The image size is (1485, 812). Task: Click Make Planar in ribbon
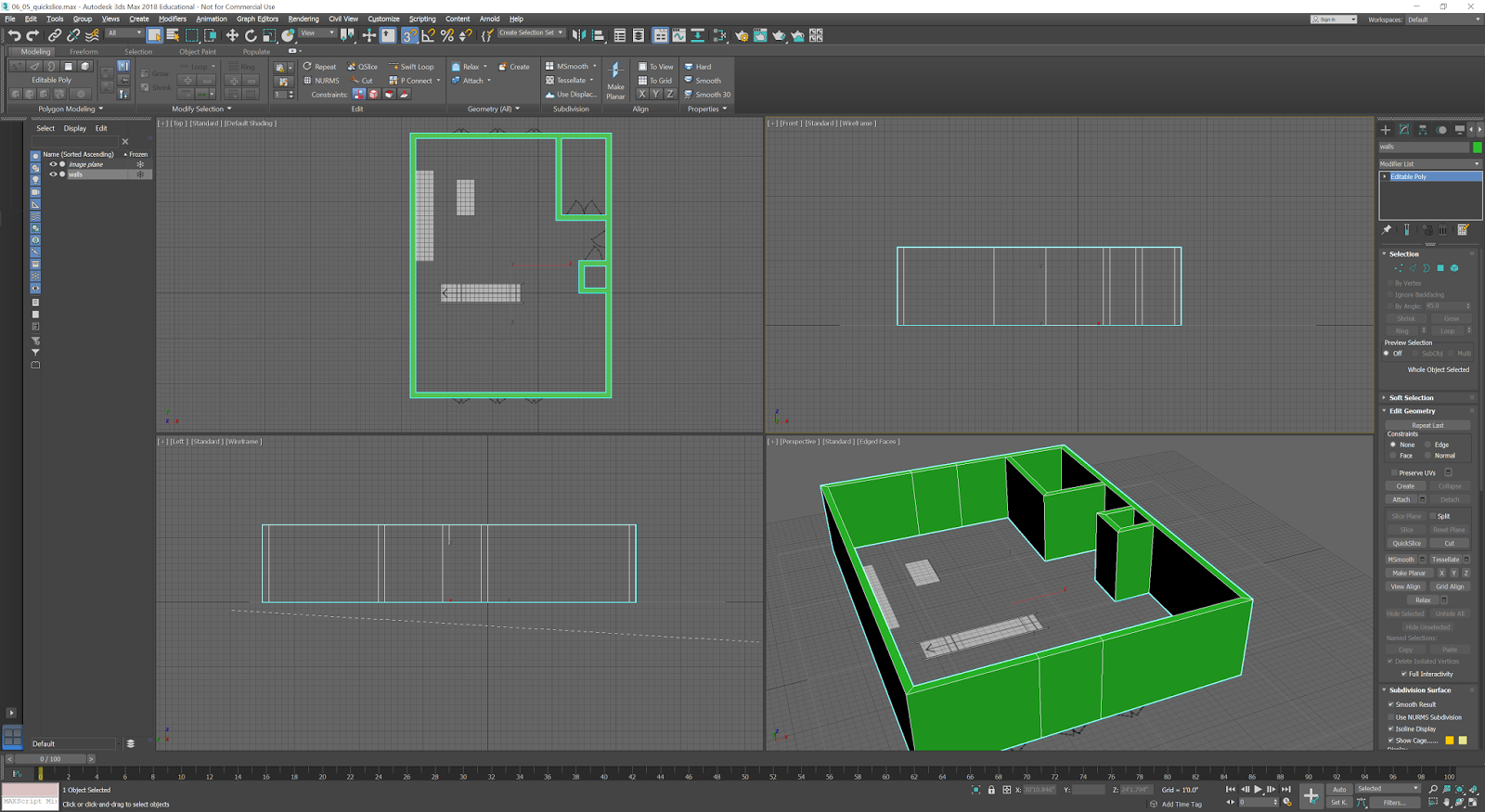pos(615,80)
